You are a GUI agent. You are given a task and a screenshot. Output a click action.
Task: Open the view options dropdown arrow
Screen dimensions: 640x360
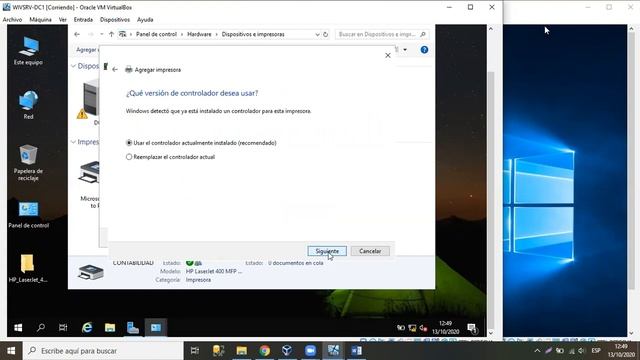(405, 50)
